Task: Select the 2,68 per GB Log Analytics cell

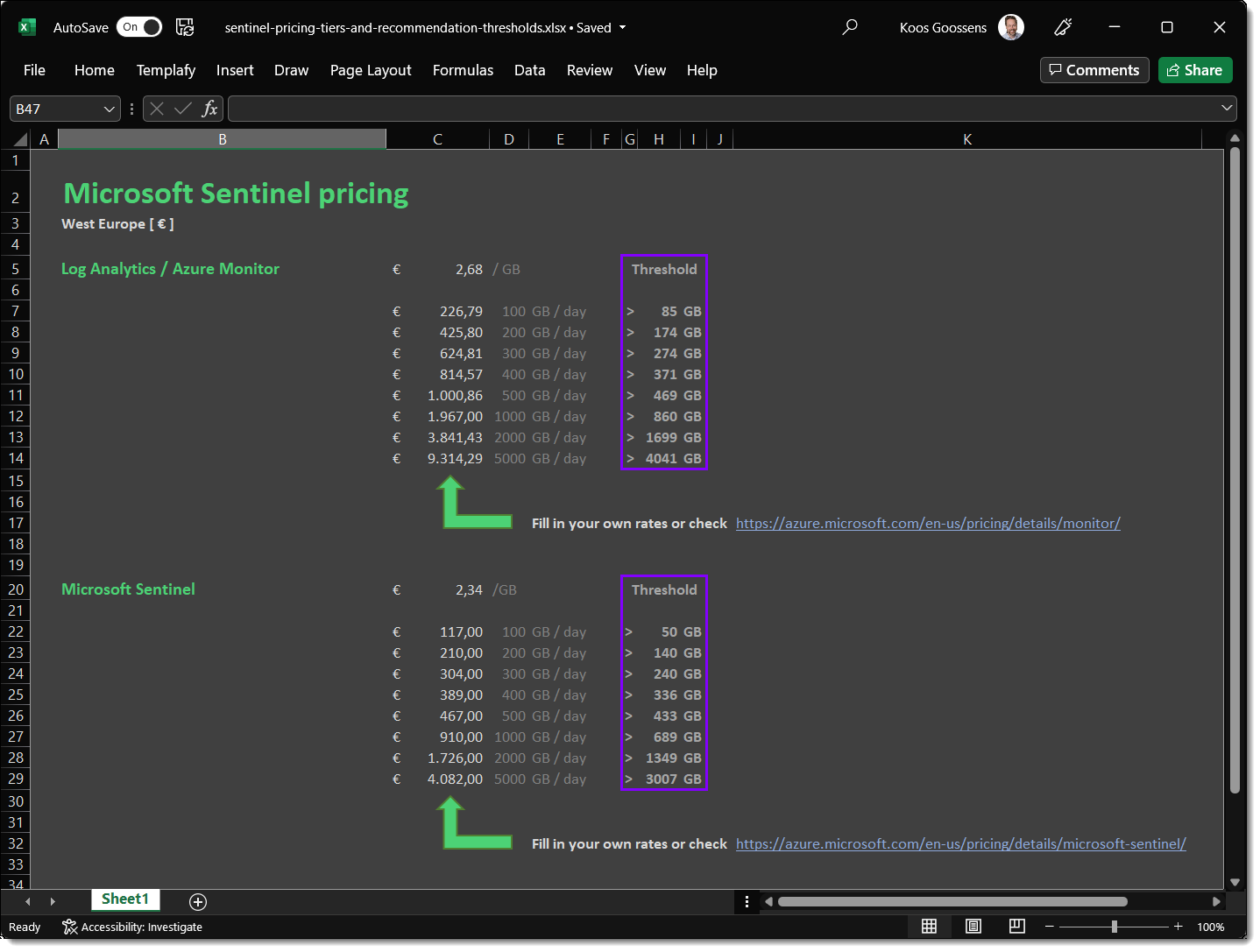Action: pyautogui.click(x=438, y=269)
